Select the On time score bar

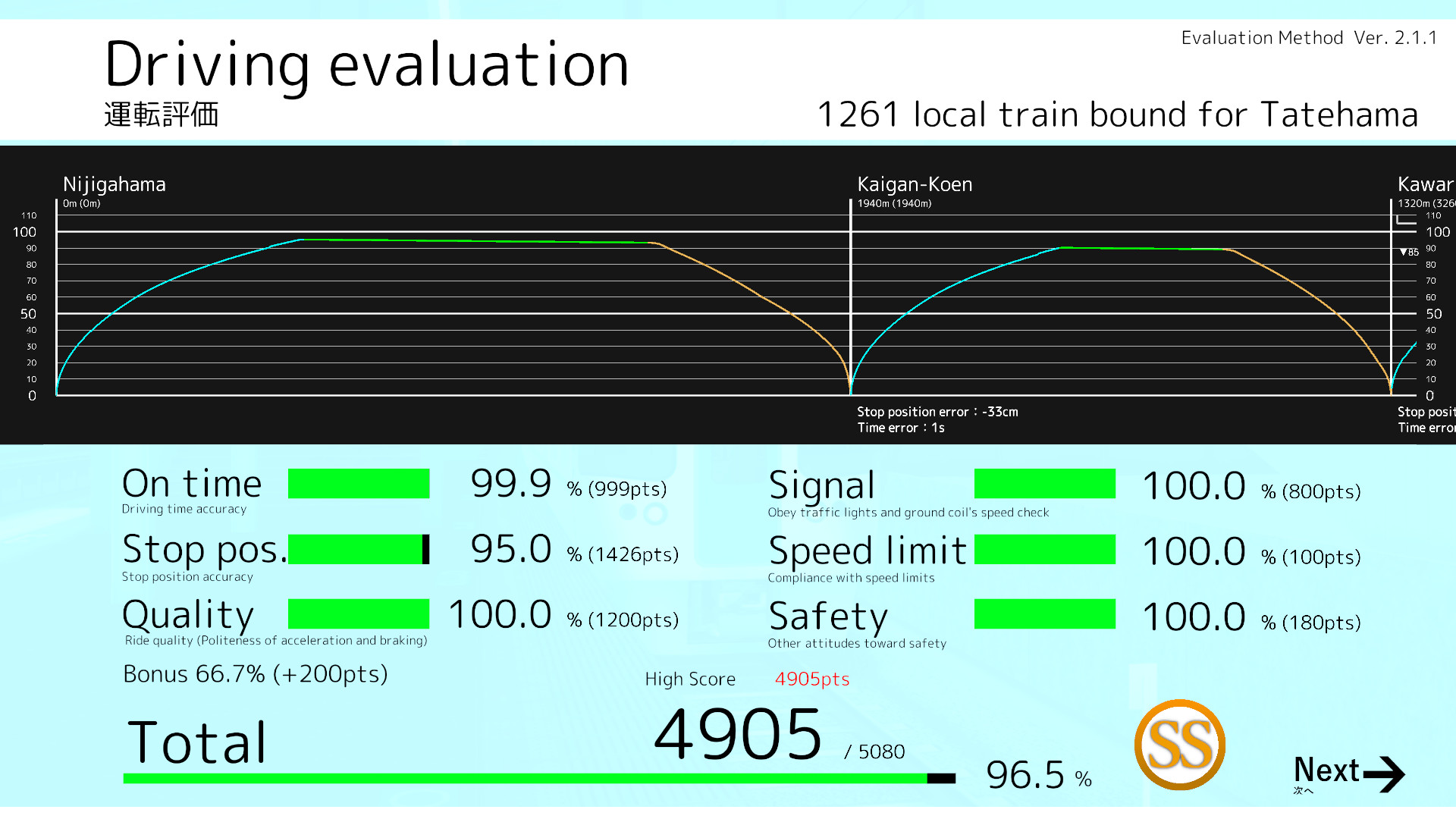click(x=359, y=483)
